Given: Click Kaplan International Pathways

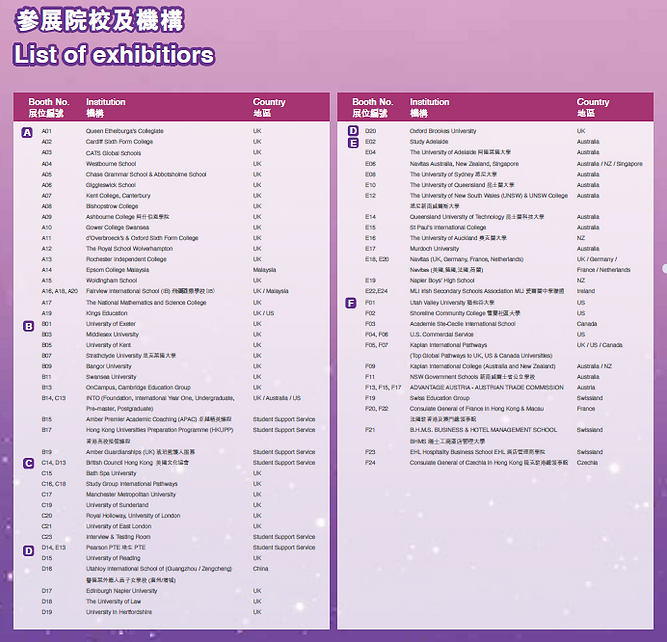Looking at the screenshot, I should click(x=448, y=345).
